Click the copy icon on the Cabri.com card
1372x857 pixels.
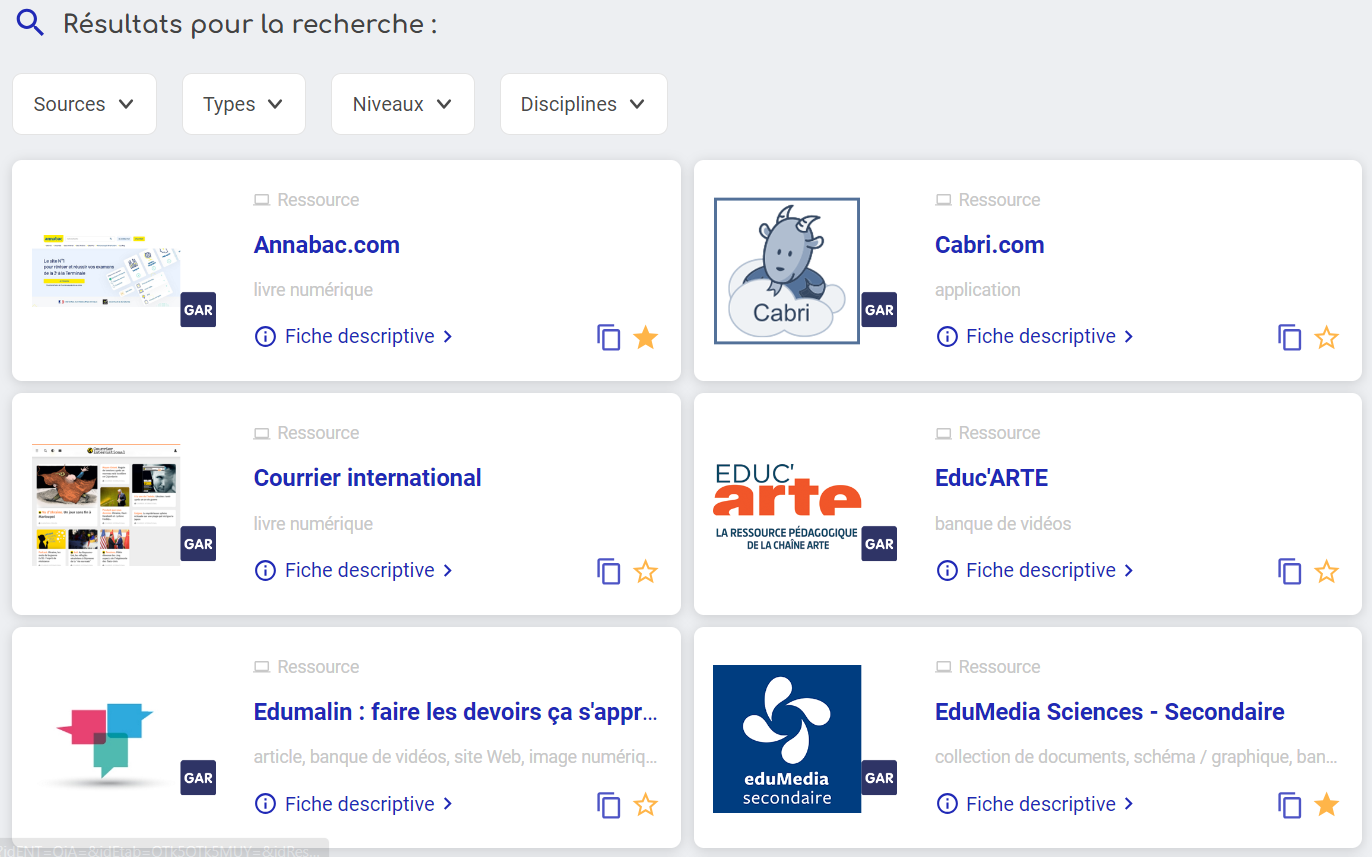coord(1290,338)
